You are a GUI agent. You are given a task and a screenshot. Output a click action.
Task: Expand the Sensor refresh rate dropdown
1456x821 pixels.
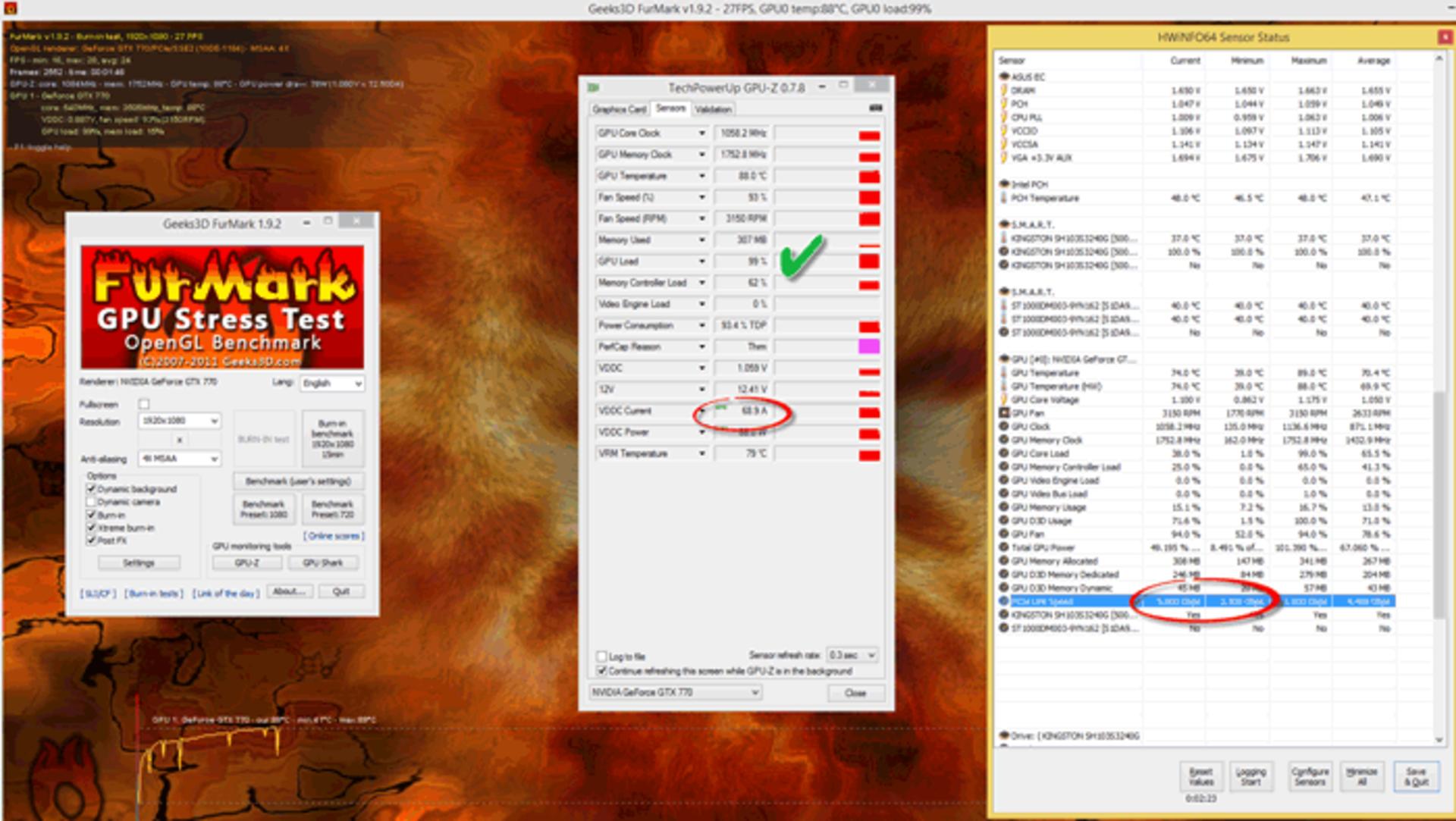click(852, 655)
